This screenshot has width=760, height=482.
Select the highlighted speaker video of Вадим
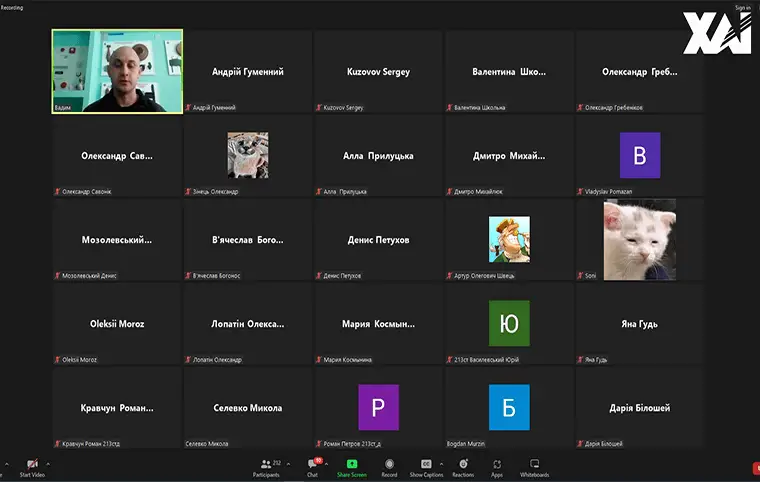tap(117, 71)
